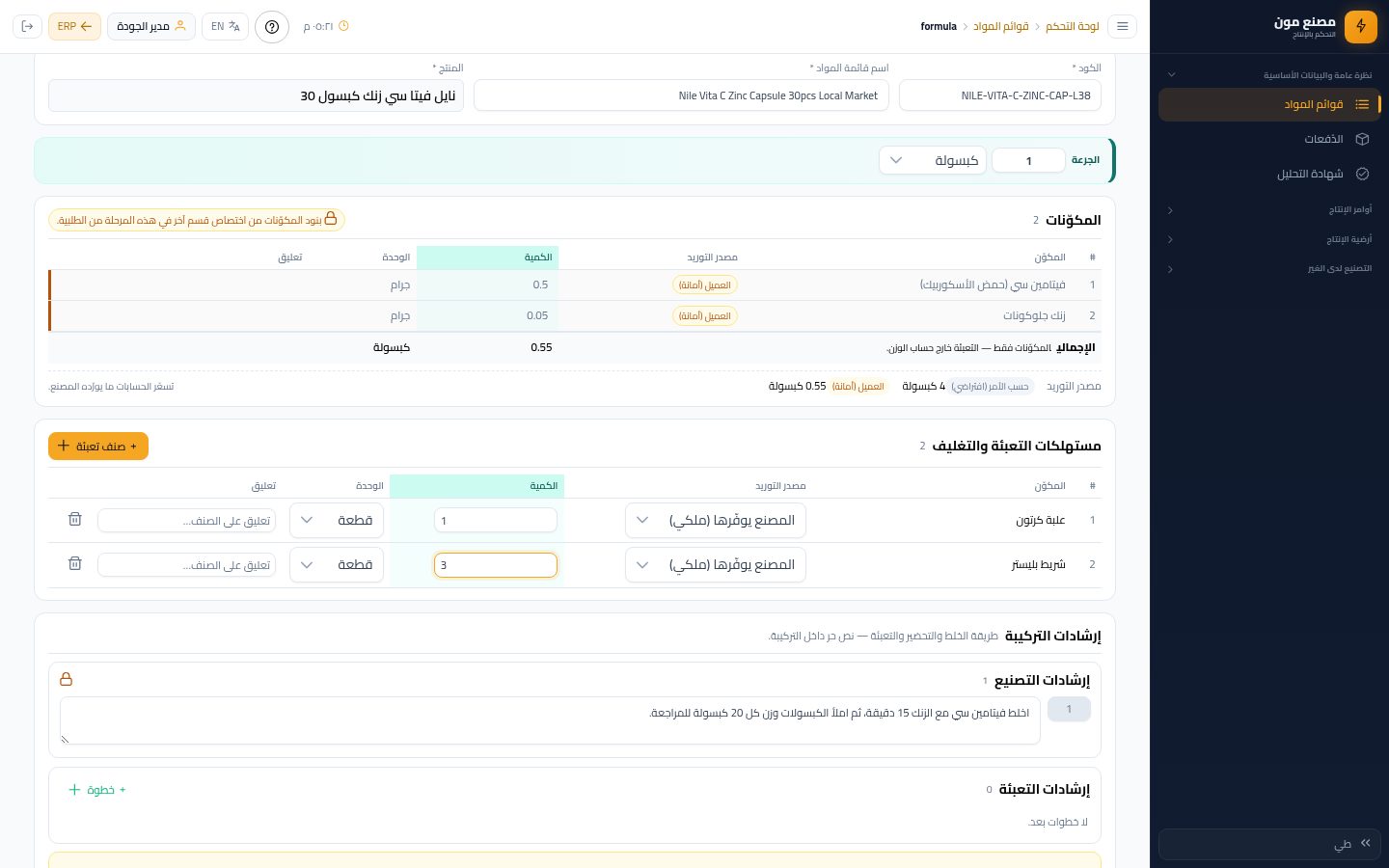Open supply source dropdown for علبة كرتون
The image size is (1389, 868).
716,520
